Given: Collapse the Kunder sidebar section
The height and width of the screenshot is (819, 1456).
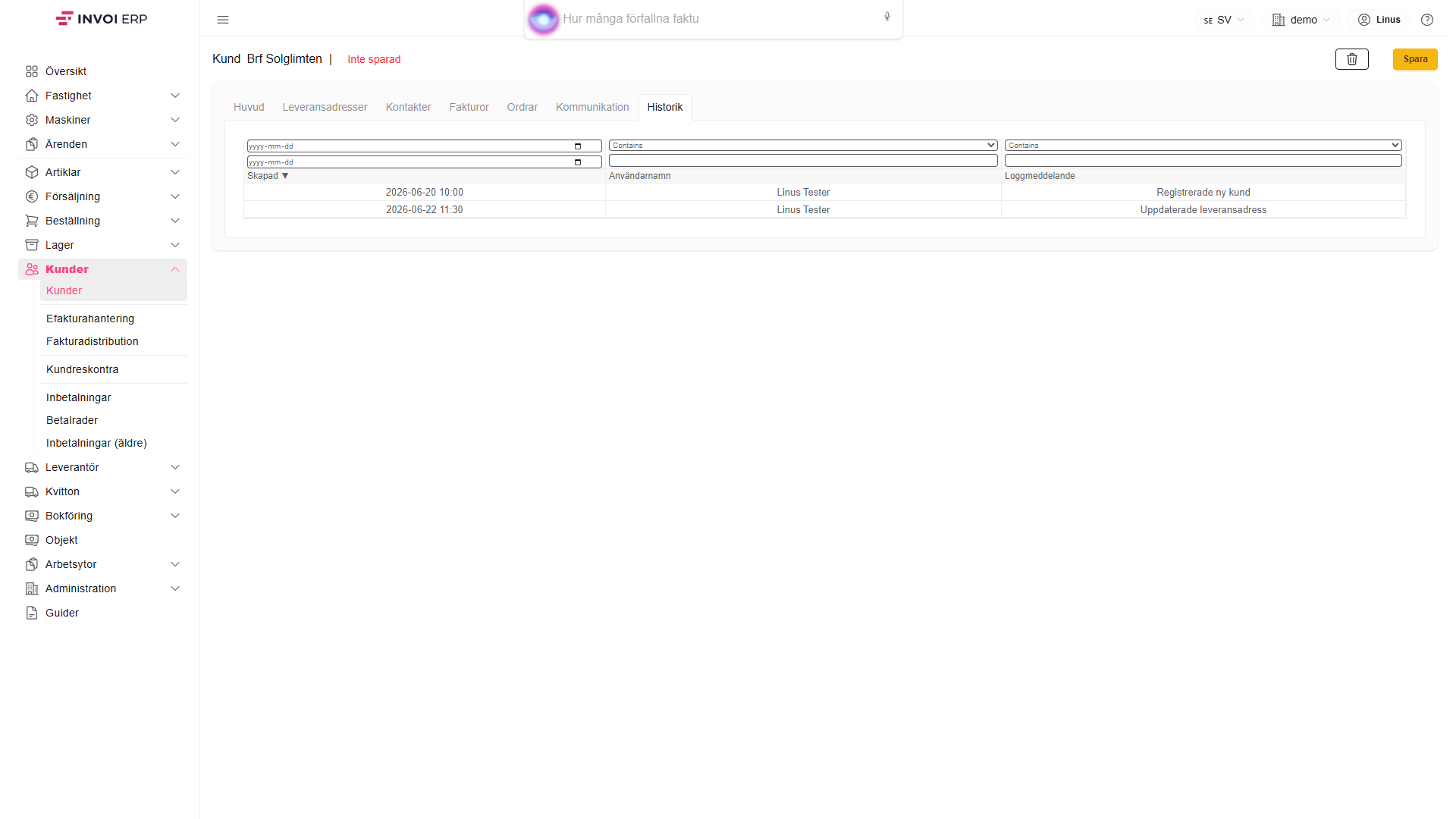Looking at the screenshot, I should (x=175, y=269).
